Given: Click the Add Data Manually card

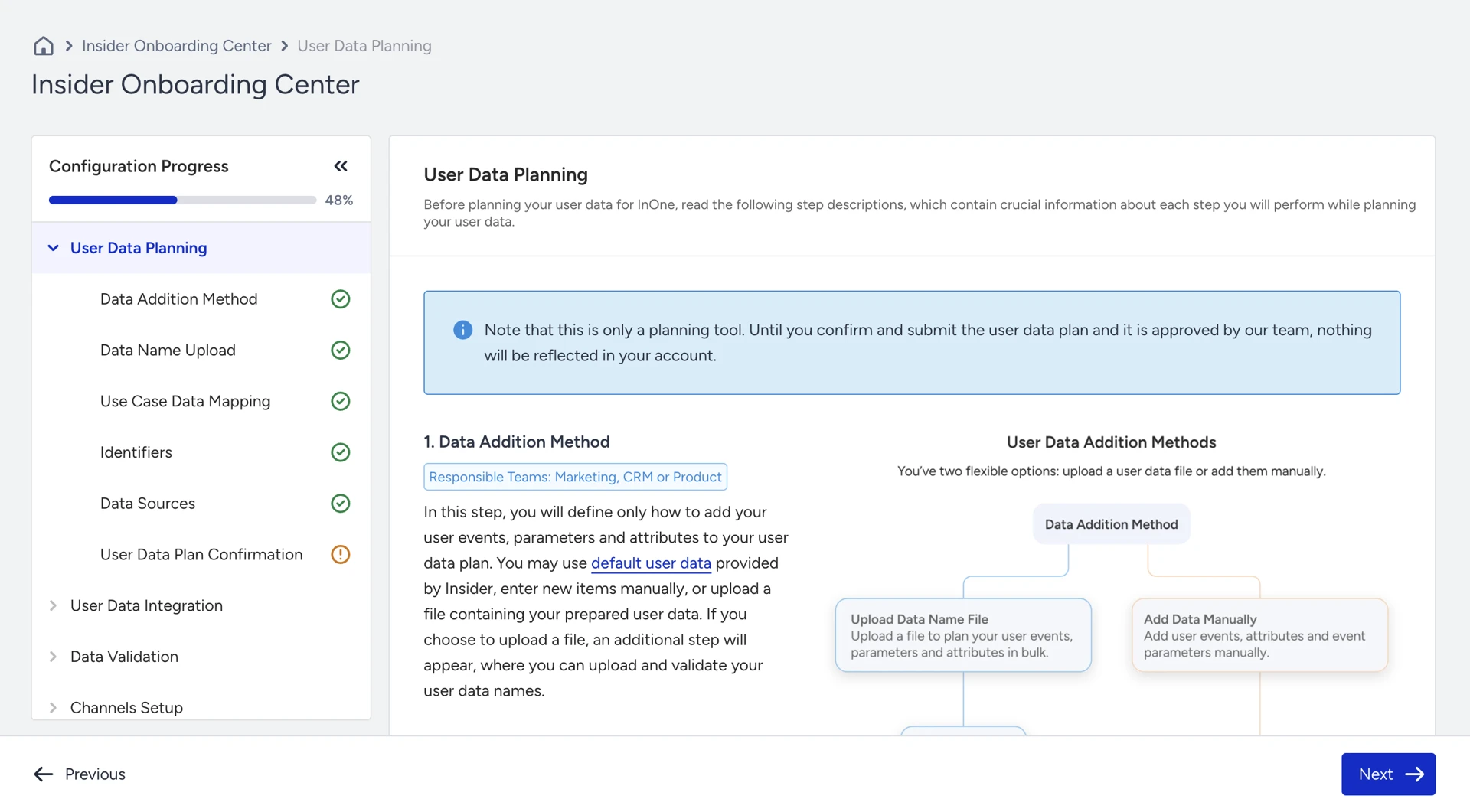Looking at the screenshot, I should (x=1259, y=635).
